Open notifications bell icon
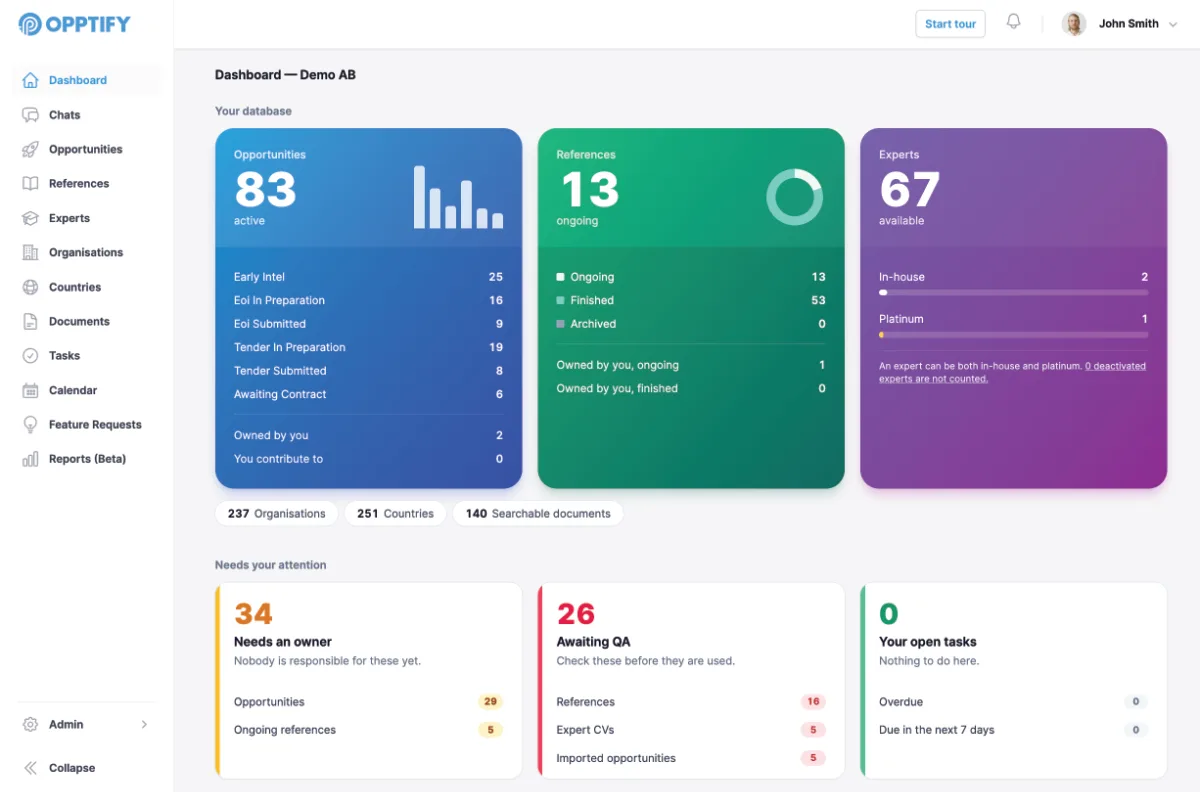Viewport: 1200px width, 792px height. tap(1013, 22)
